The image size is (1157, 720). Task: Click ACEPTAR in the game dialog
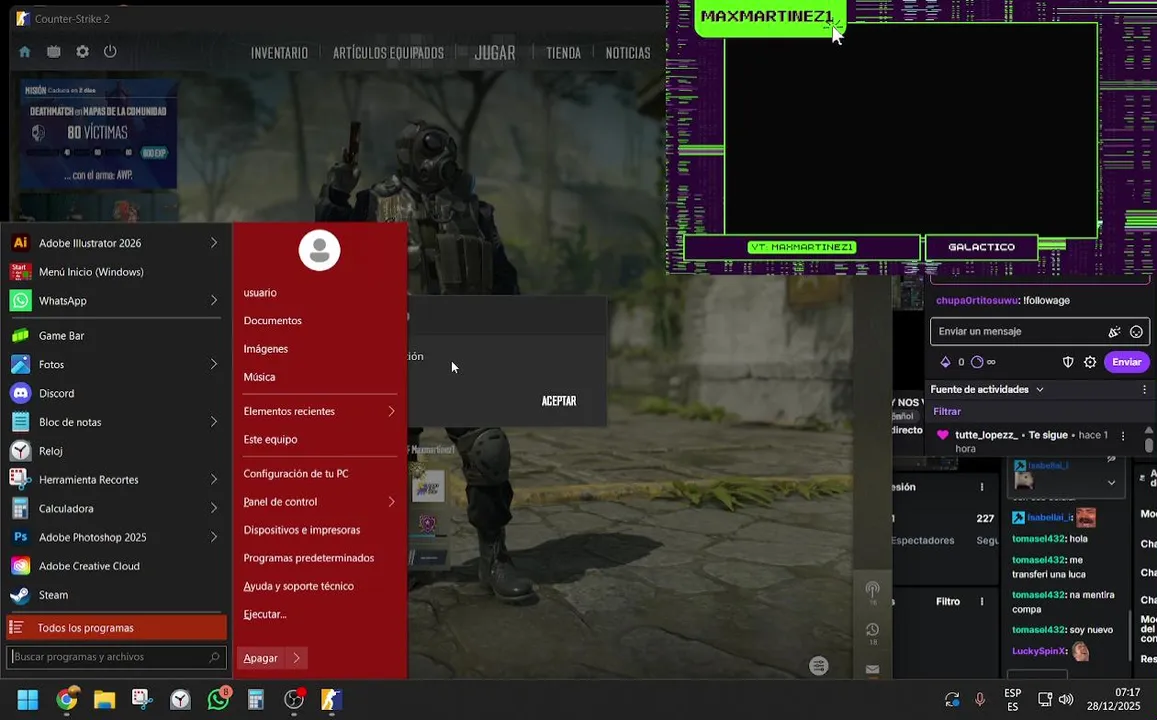pyautogui.click(x=559, y=401)
